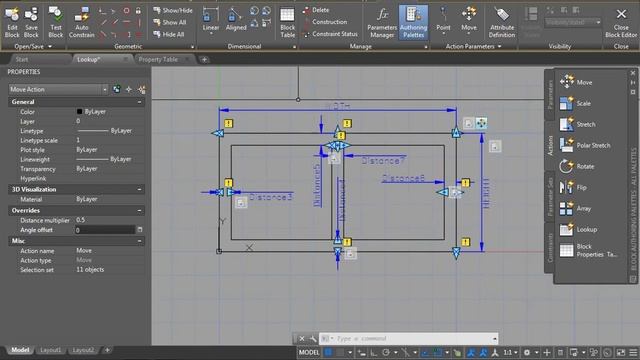The width and height of the screenshot is (640, 360).
Task: Choose Polar Stretch action from palette
Action: click(x=585, y=145)
